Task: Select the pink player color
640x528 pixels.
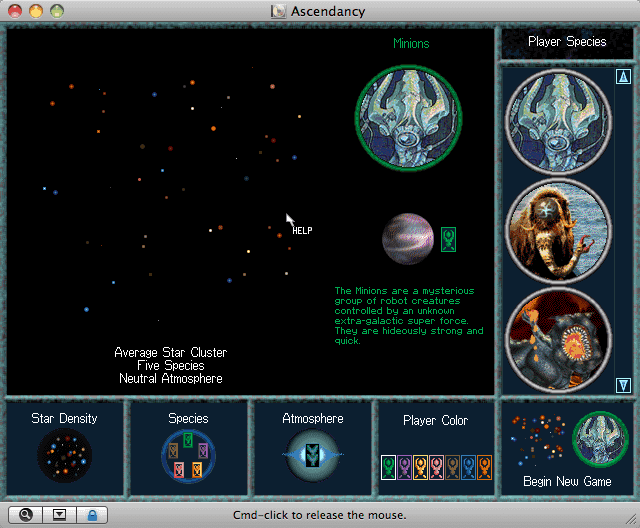Action: (x=436, y=467)
